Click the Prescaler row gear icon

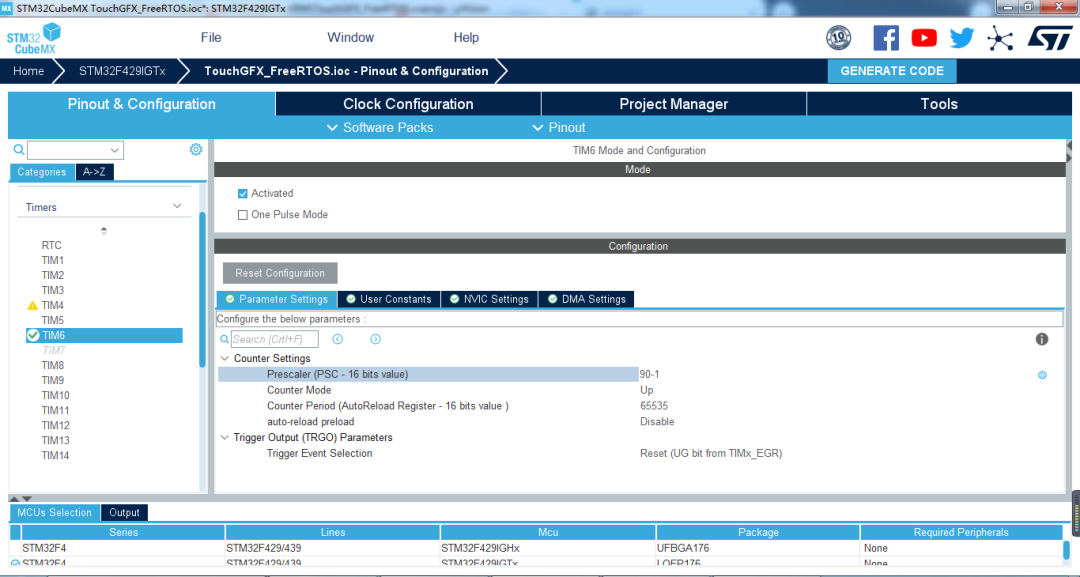coord(1042,375)
